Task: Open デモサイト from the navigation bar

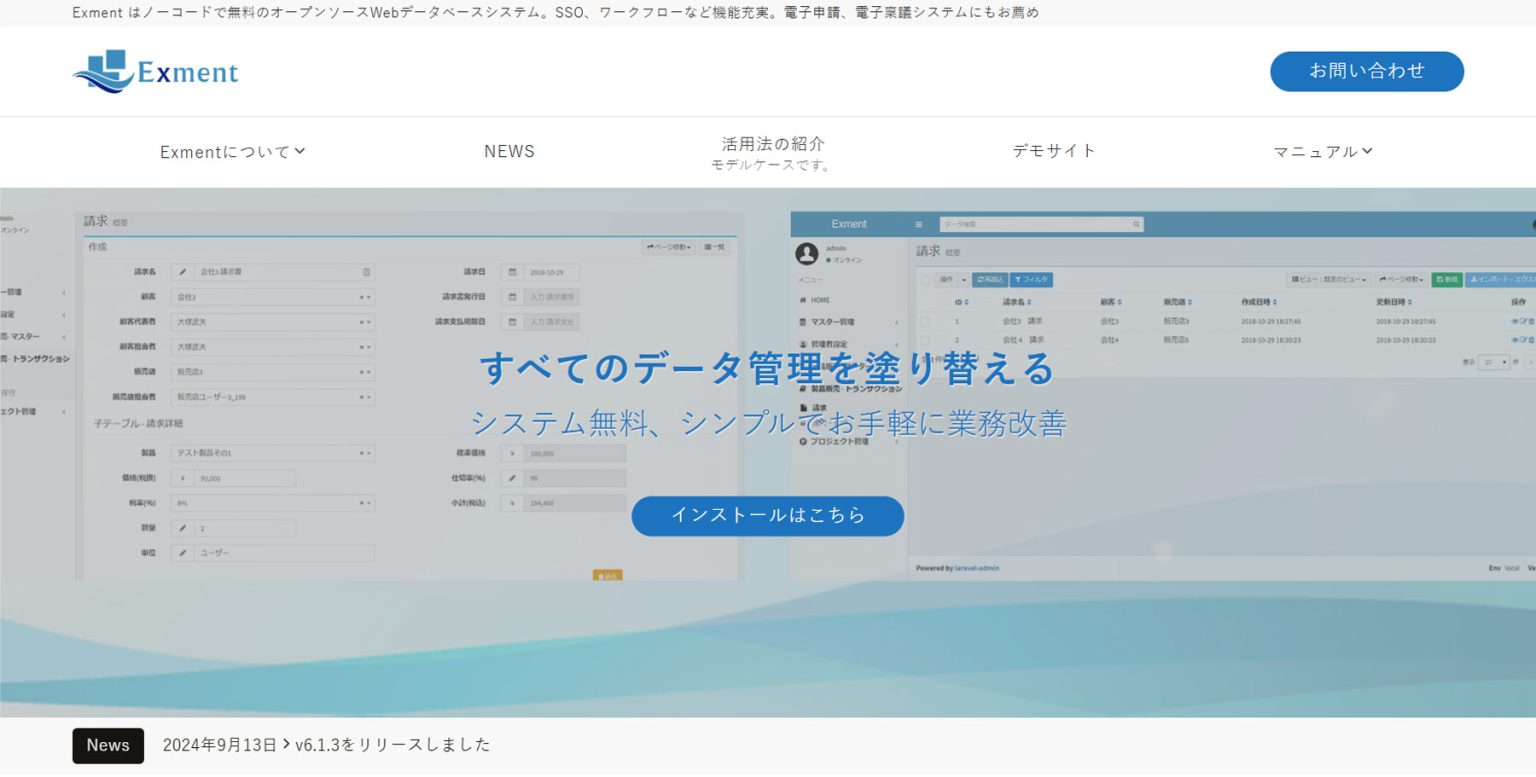Action: click(1053, 151)
